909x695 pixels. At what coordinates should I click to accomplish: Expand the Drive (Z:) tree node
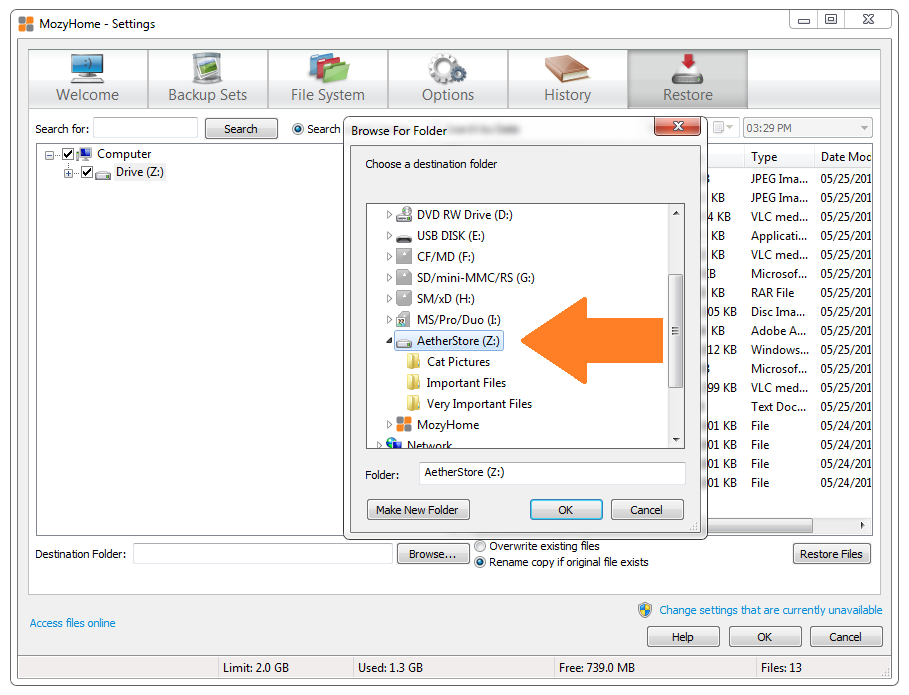pyautogui.click(x=68, y=173)
